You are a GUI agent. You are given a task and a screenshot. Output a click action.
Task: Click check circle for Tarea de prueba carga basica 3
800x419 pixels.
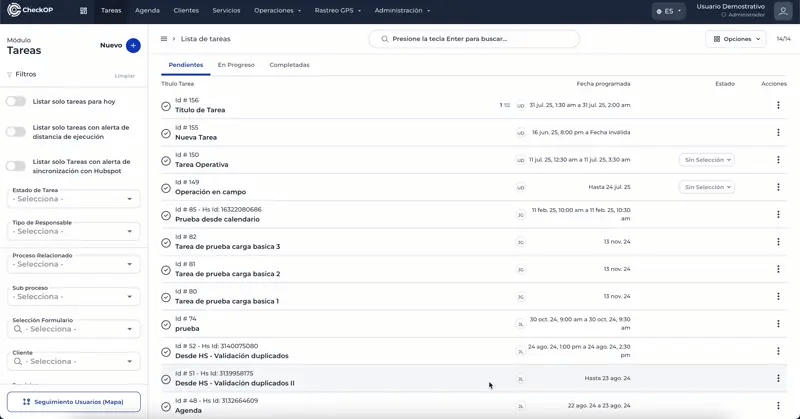[x=166, y=242]
